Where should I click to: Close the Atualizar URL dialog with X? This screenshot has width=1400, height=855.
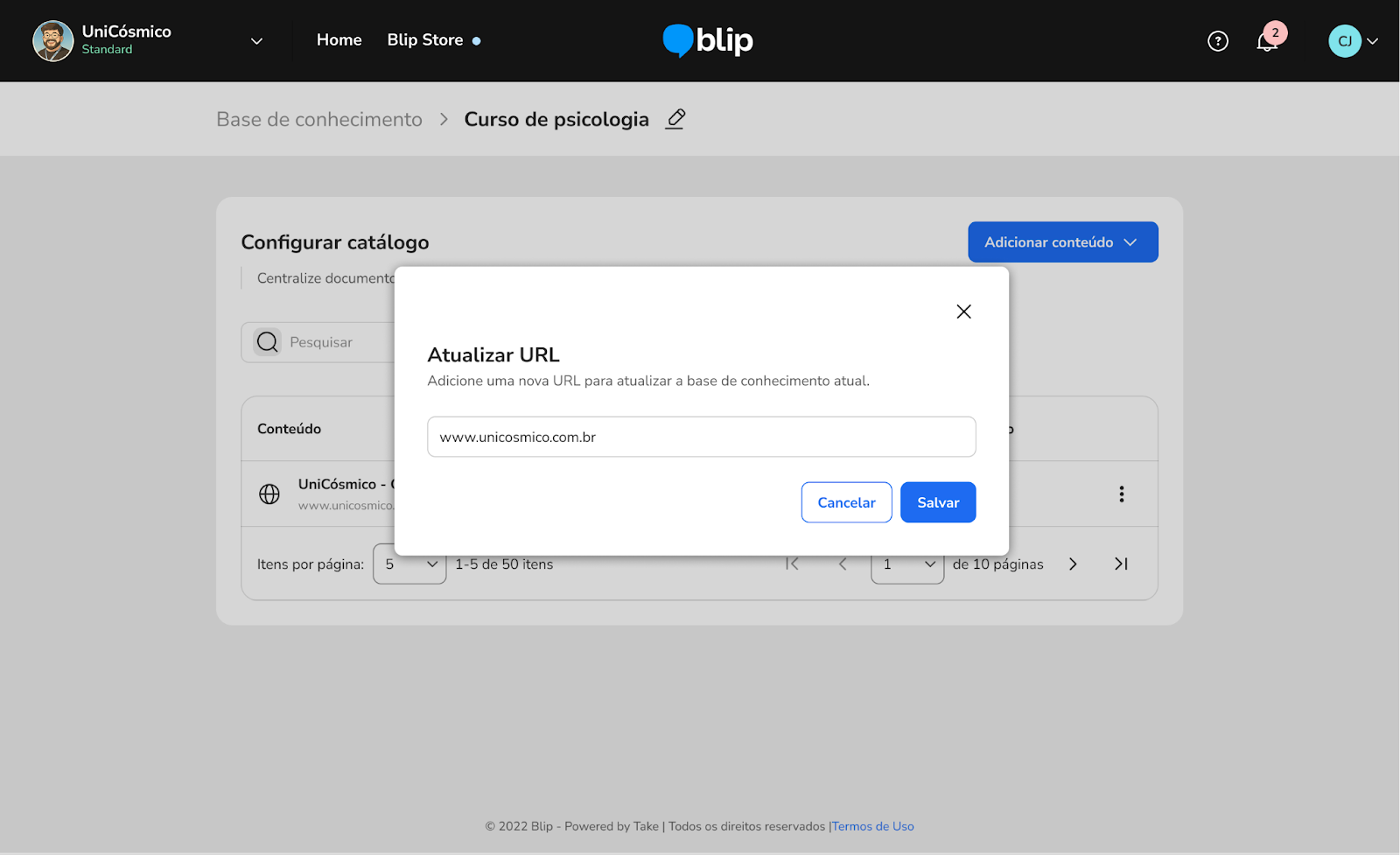pyautogui.click(x=963, y=312)
